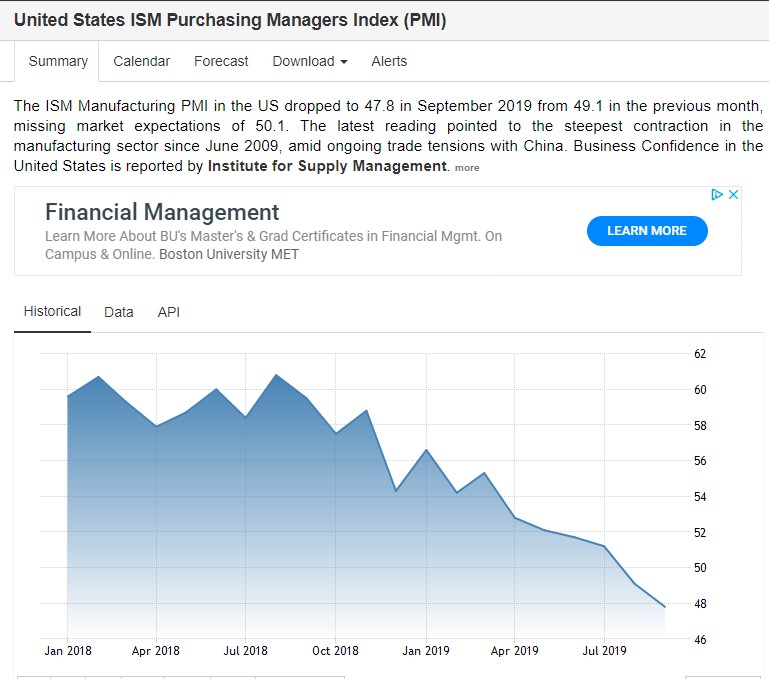Click the 50 level on the y-axis
Viewport: 769px width, 679px height.
pyautogui.click(x=700, y=568)
